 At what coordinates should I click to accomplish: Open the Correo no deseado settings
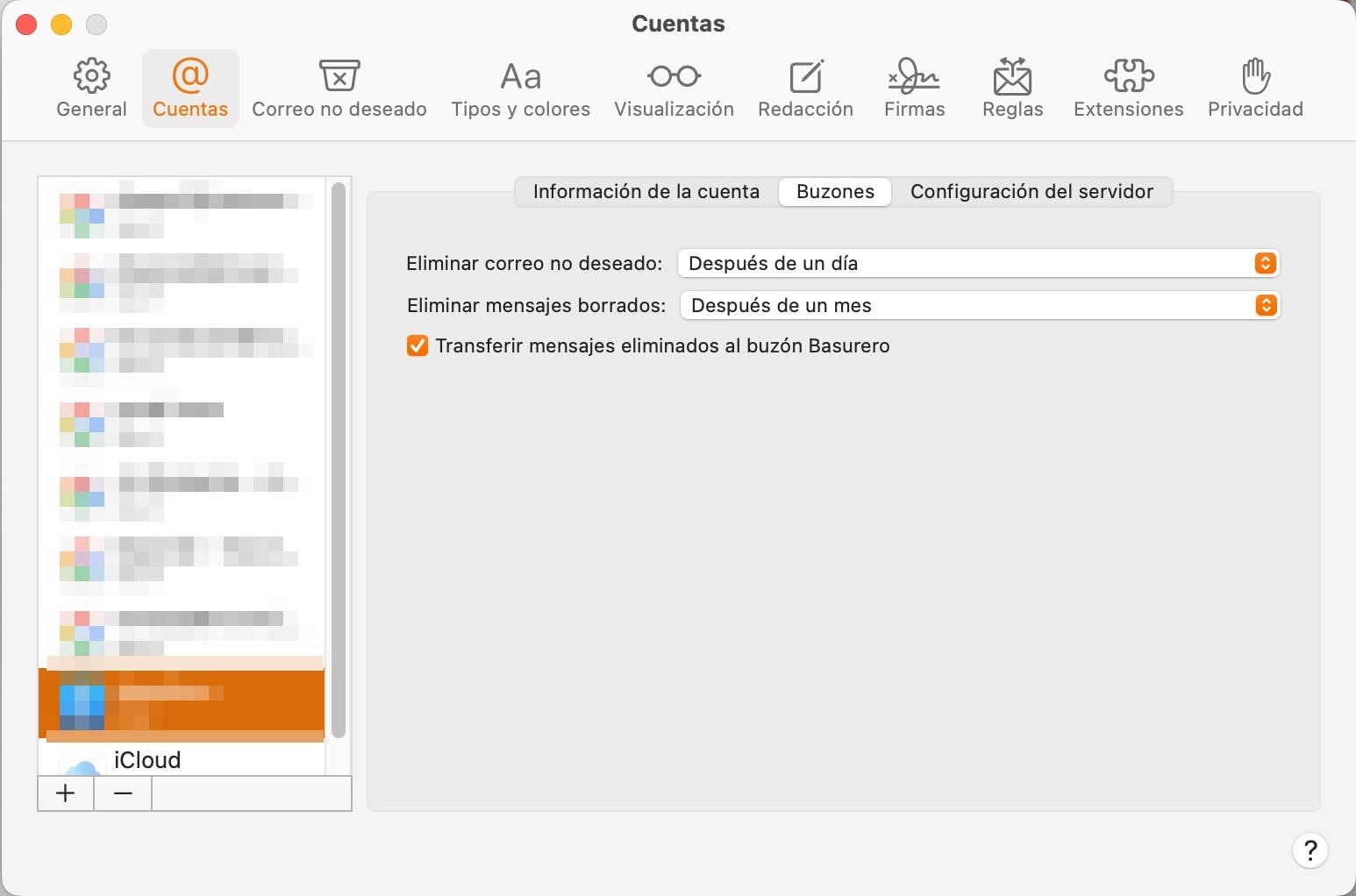click(x=339, y=86)
